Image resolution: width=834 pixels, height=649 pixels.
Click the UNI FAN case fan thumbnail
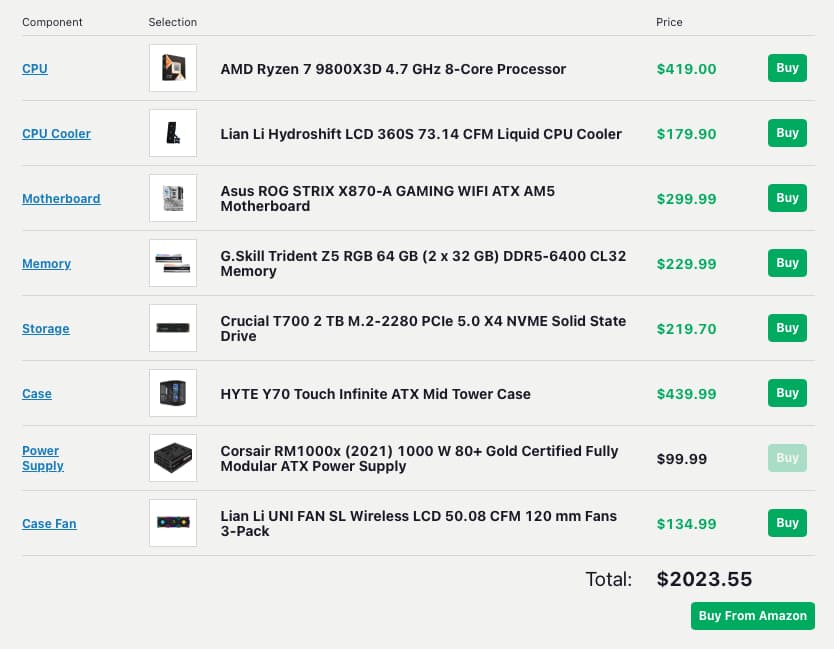pos(172,523)
